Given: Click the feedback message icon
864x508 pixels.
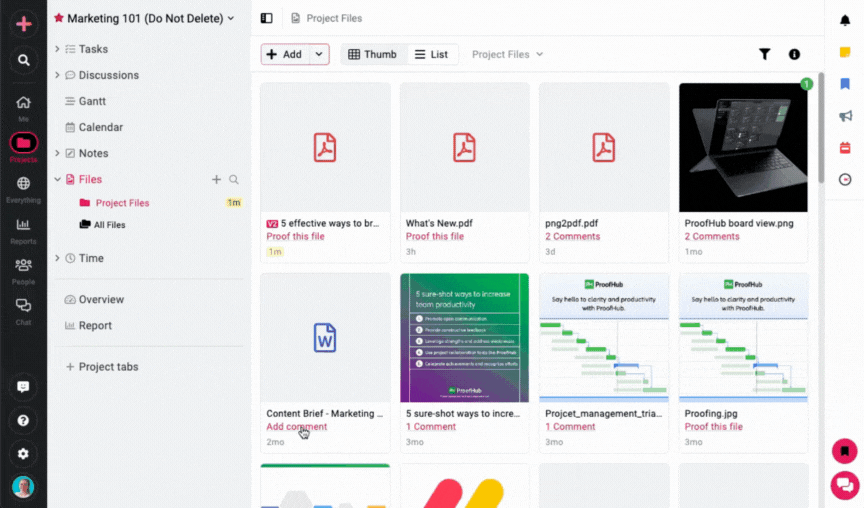Looking at the screenshot, I should pos(23,387).
